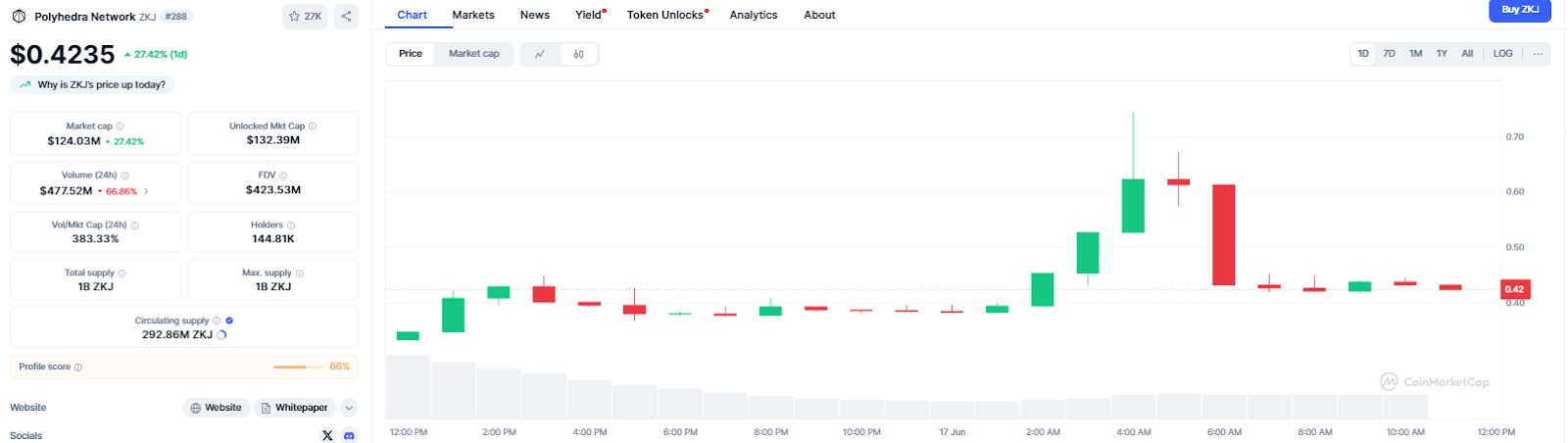Click the Profile score progress bar
Image resolution: width=1568 pixels, height=443 pixels.
pos(297,367)
